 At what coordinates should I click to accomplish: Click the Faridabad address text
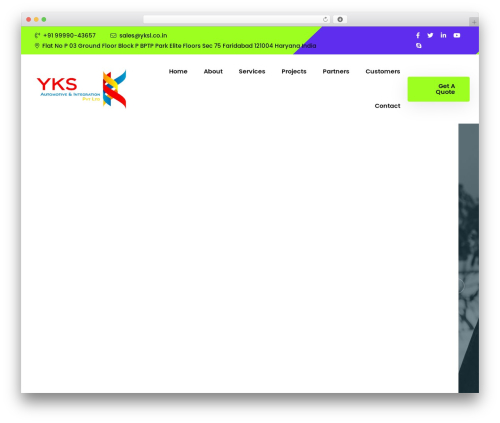click(179, 46)
